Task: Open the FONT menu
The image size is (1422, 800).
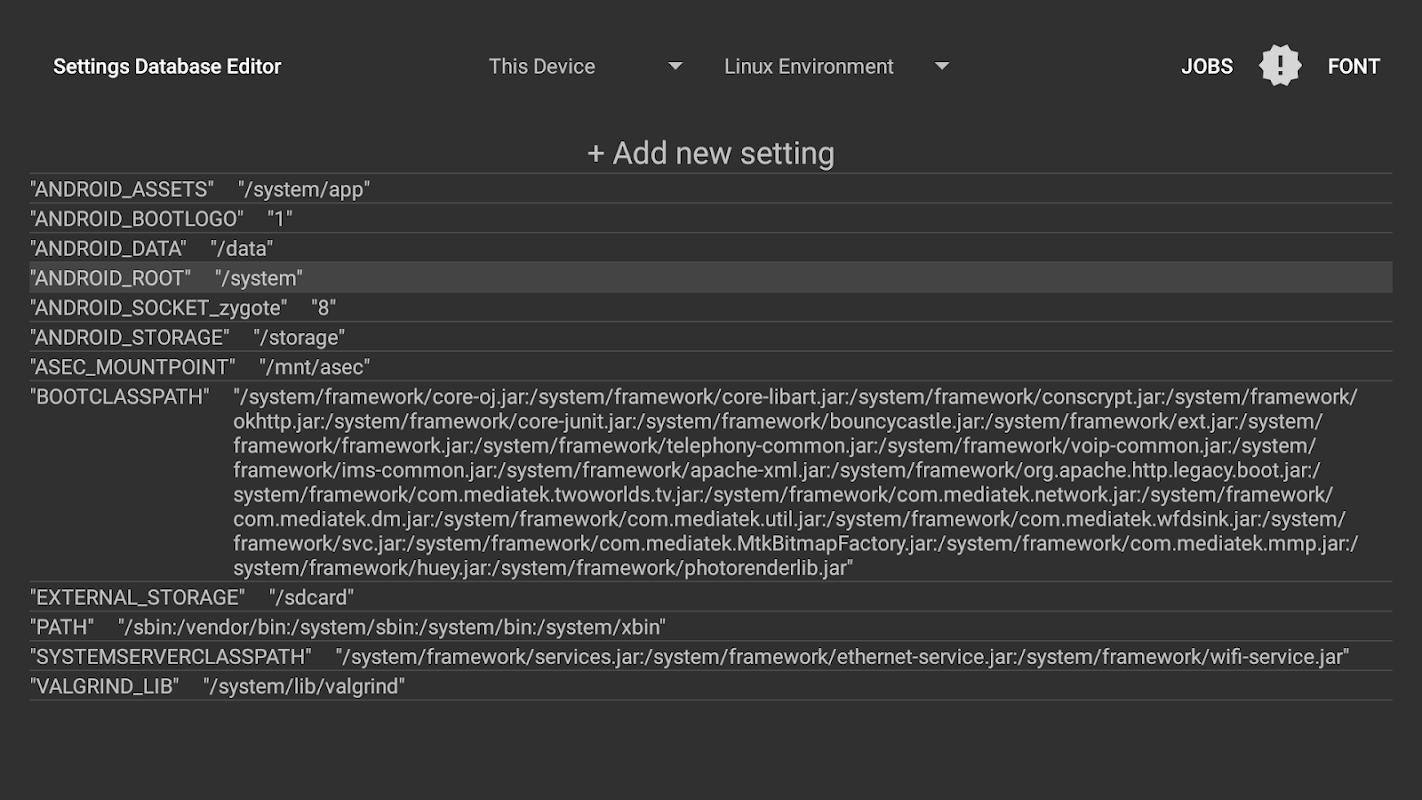Action: (1353, 66)
